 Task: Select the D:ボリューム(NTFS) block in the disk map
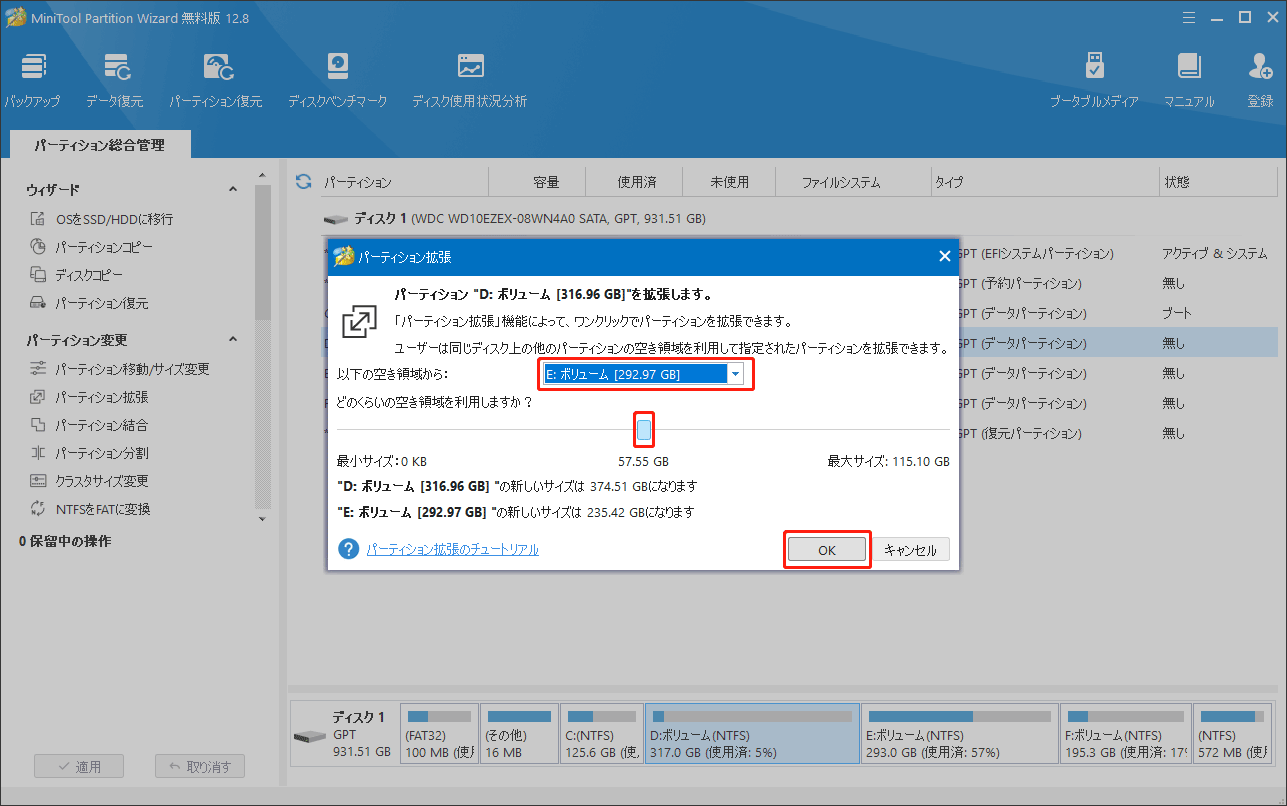[x=752, y=734]
